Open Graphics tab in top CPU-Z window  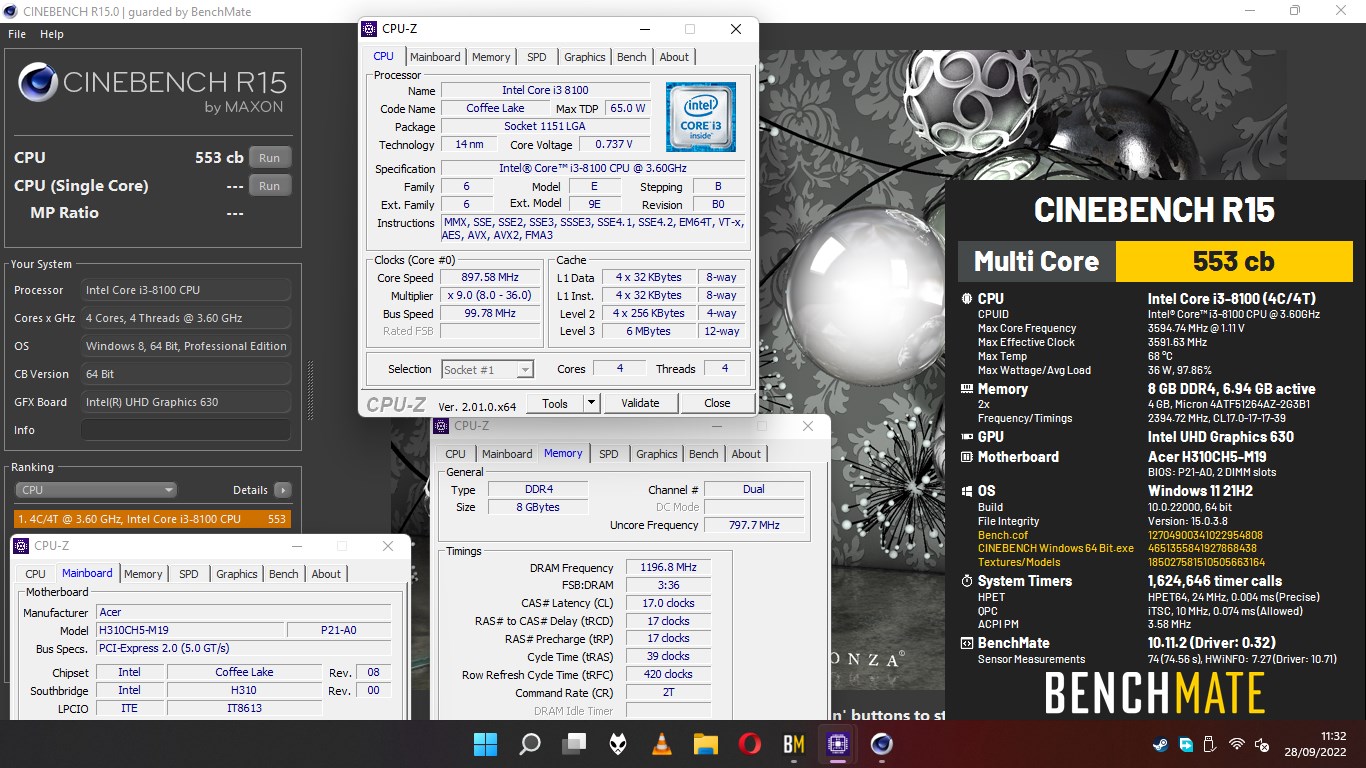click(585, 57)
